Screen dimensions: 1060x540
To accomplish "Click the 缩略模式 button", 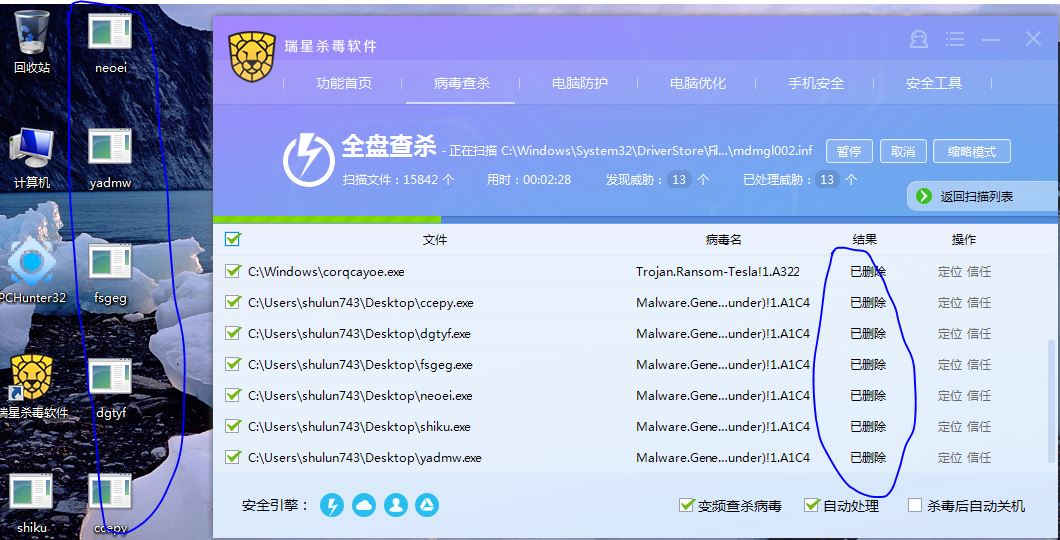I will [x=972, y=151].
